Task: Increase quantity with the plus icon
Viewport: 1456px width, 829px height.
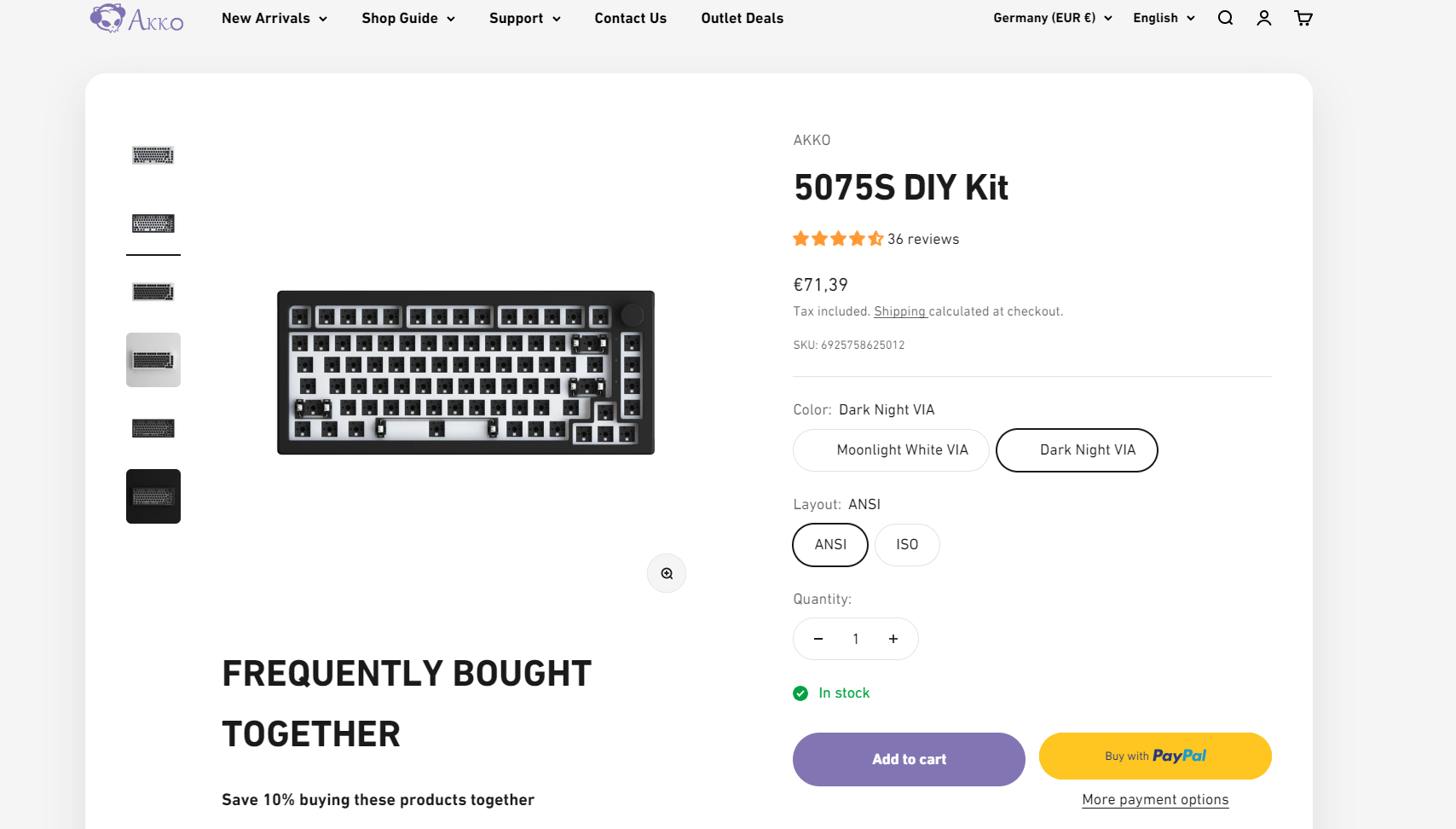Action: (893, 639)
